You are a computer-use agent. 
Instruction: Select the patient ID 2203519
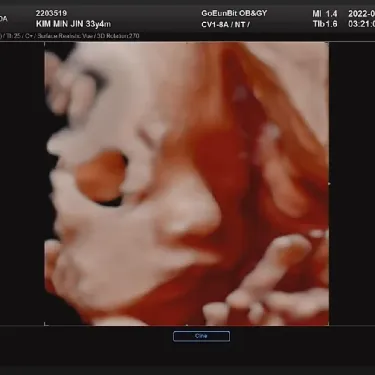point(51,13)
